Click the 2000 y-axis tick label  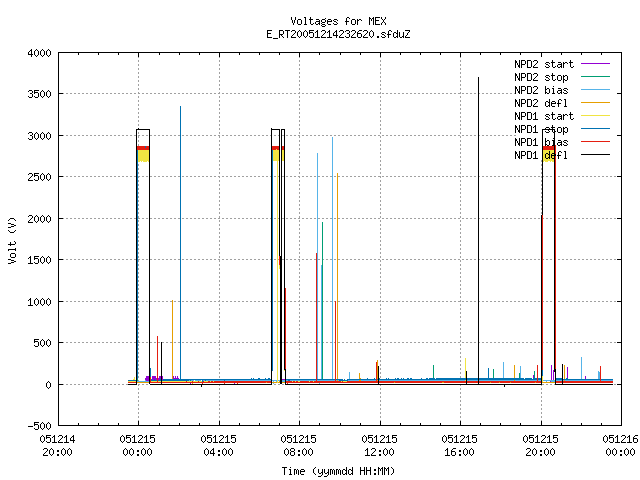(x=40, y=219)
